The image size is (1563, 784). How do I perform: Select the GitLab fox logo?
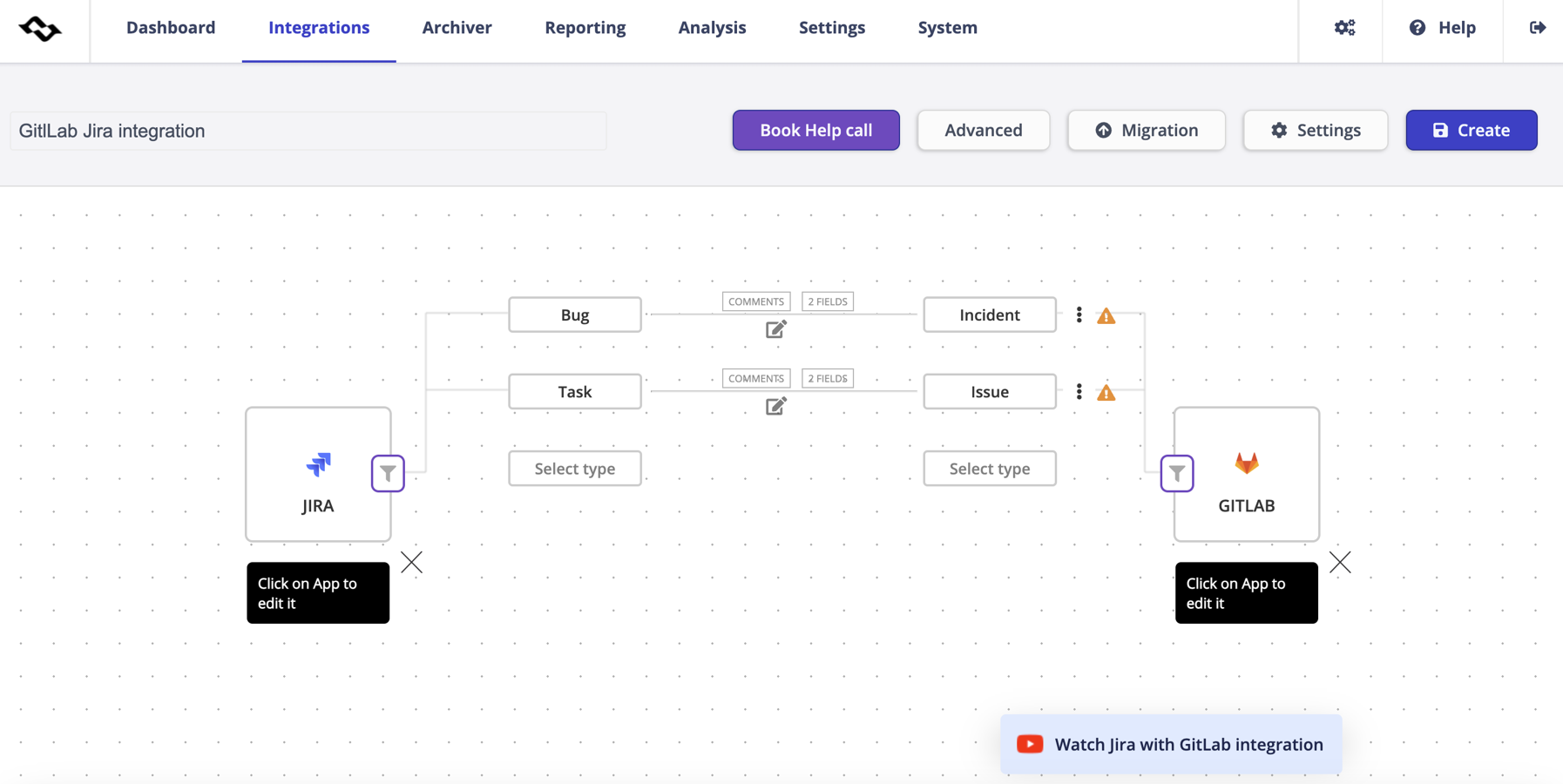click(x=1247, y=463)
